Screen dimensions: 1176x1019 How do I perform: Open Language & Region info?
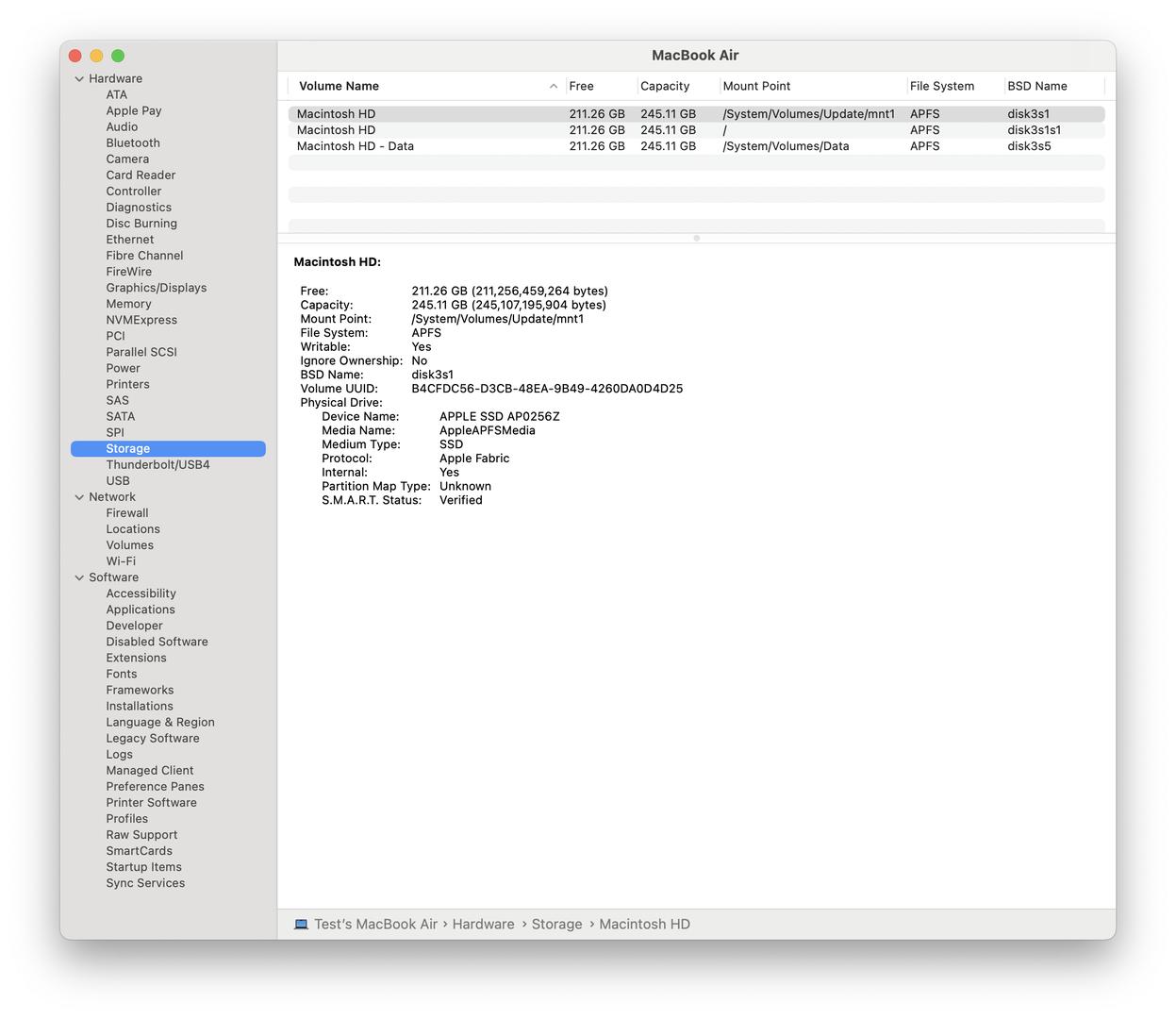click(x=160, y=722)
